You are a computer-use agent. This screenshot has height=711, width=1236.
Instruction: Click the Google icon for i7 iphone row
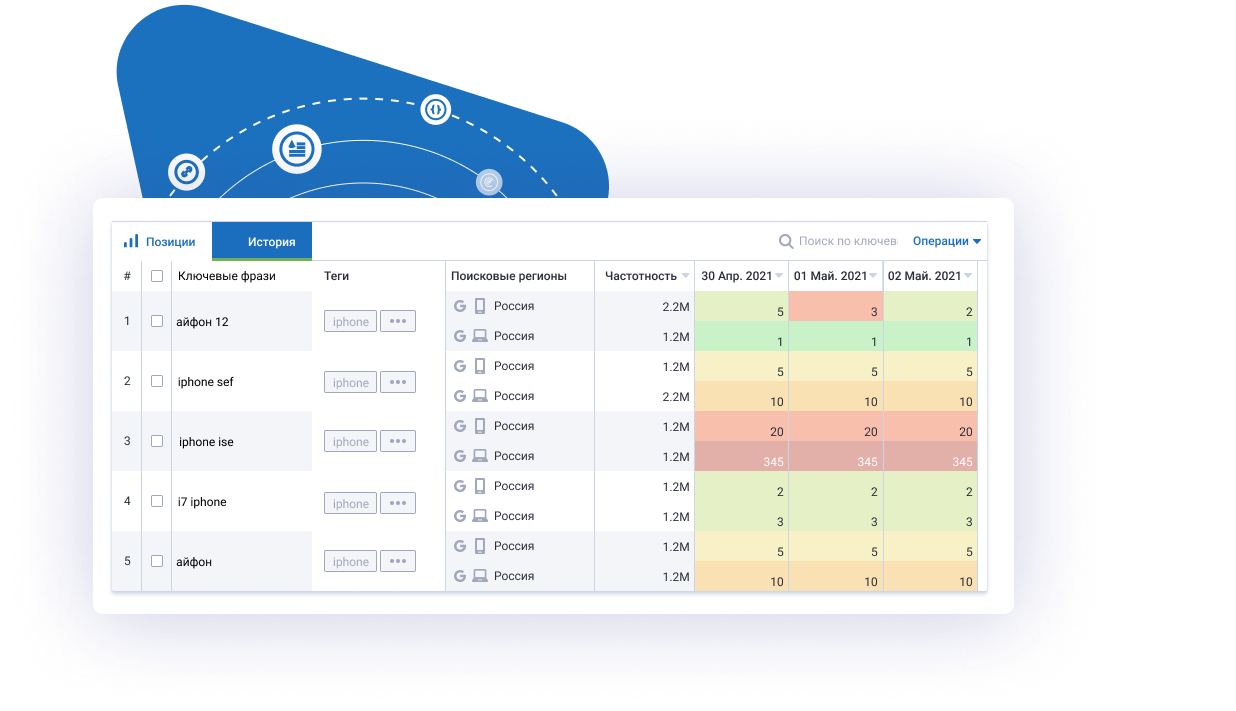[x=460, y=485]
